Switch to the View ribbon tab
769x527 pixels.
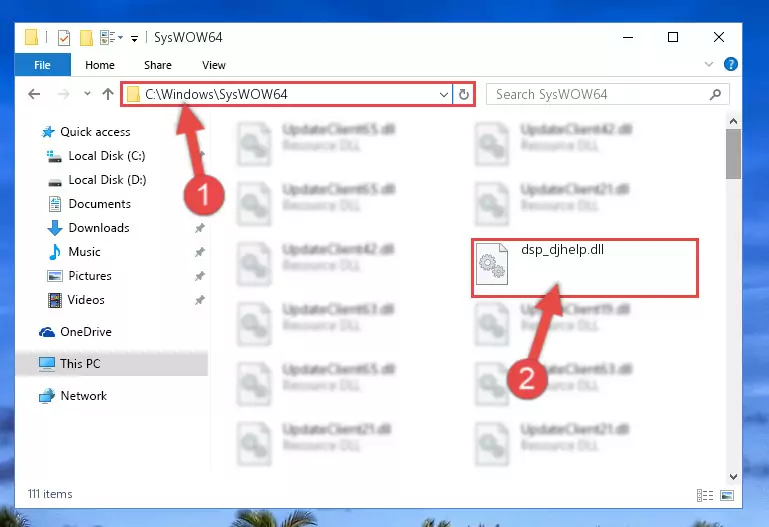(x=214, y=65)
